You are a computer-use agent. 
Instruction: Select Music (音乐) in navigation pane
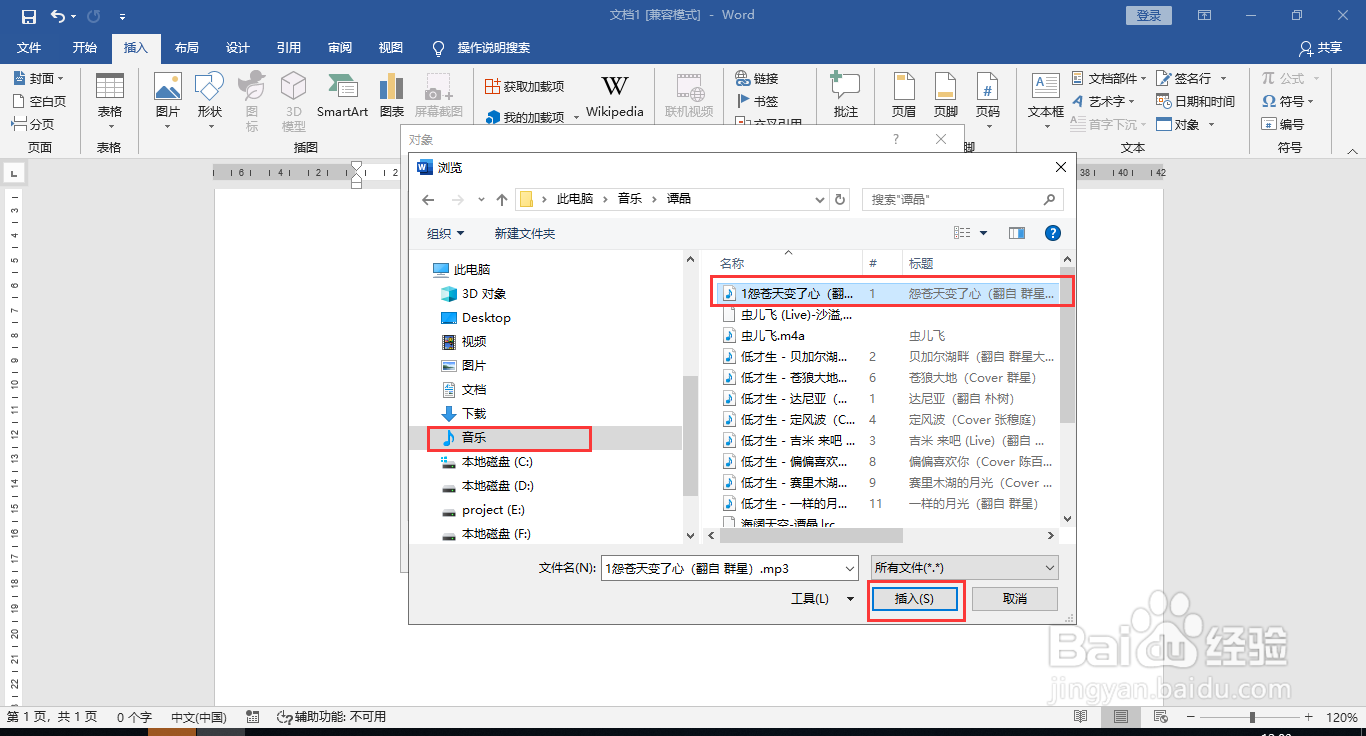[474, 438]
